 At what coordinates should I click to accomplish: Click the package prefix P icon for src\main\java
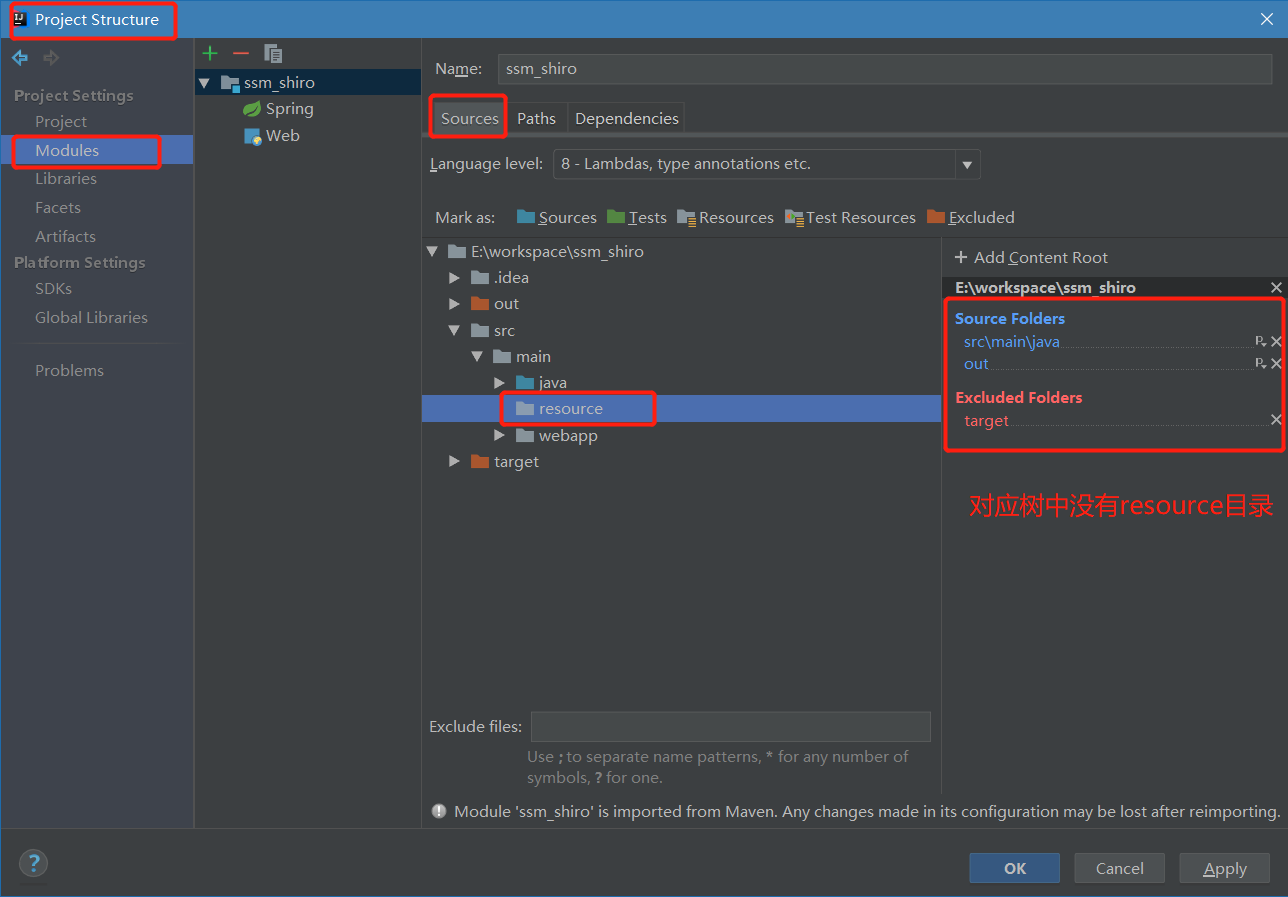click(x=1262, y=341)
